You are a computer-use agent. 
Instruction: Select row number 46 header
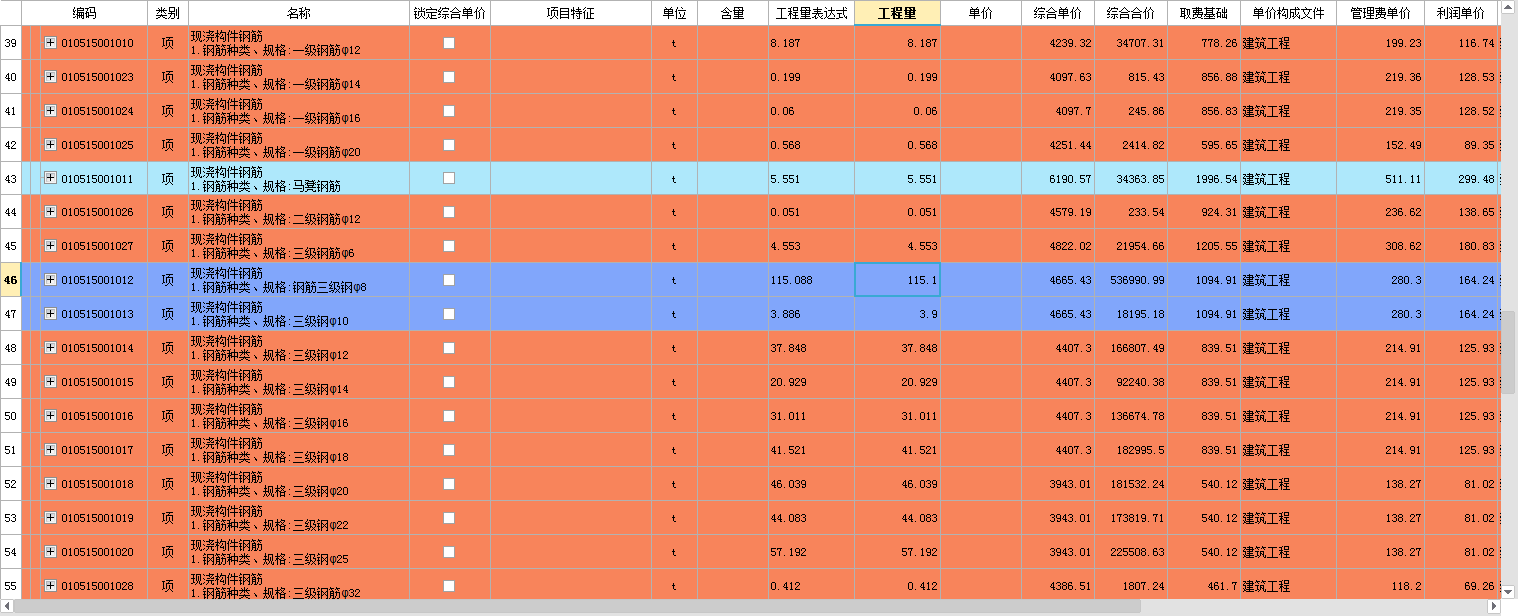pyautogui.click(x=11, y=280)
